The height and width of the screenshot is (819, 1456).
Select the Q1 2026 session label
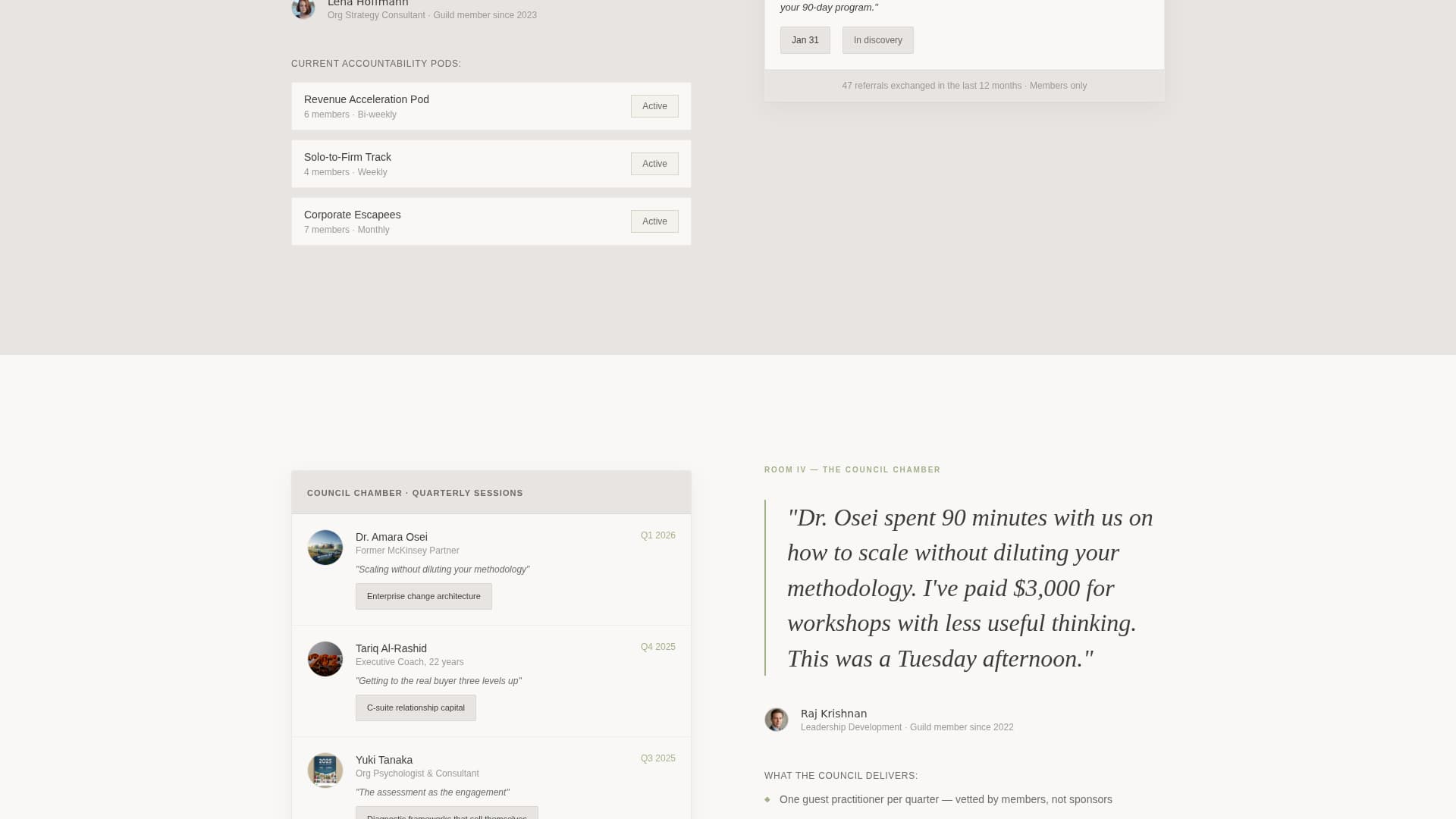coord(657,535)
